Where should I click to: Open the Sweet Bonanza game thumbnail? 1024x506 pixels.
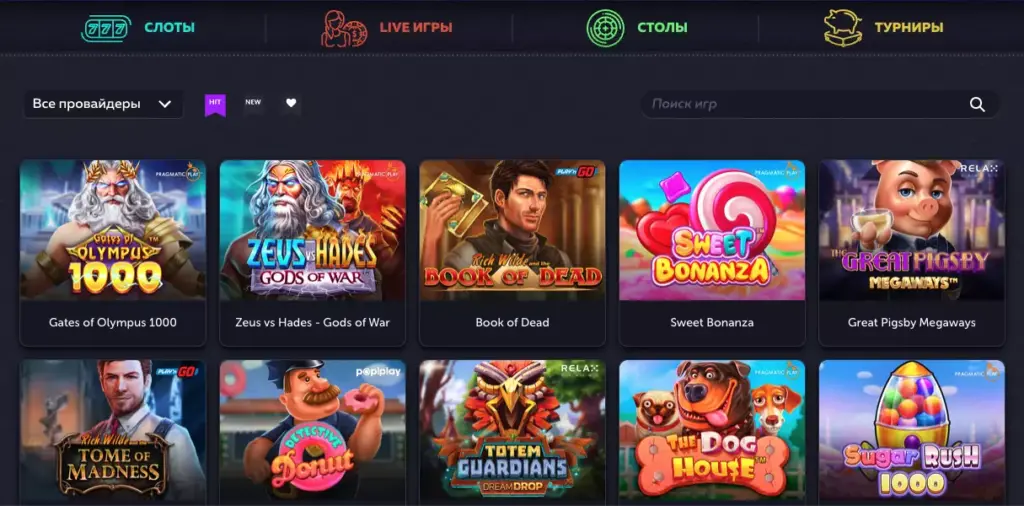tap(712, 230)
